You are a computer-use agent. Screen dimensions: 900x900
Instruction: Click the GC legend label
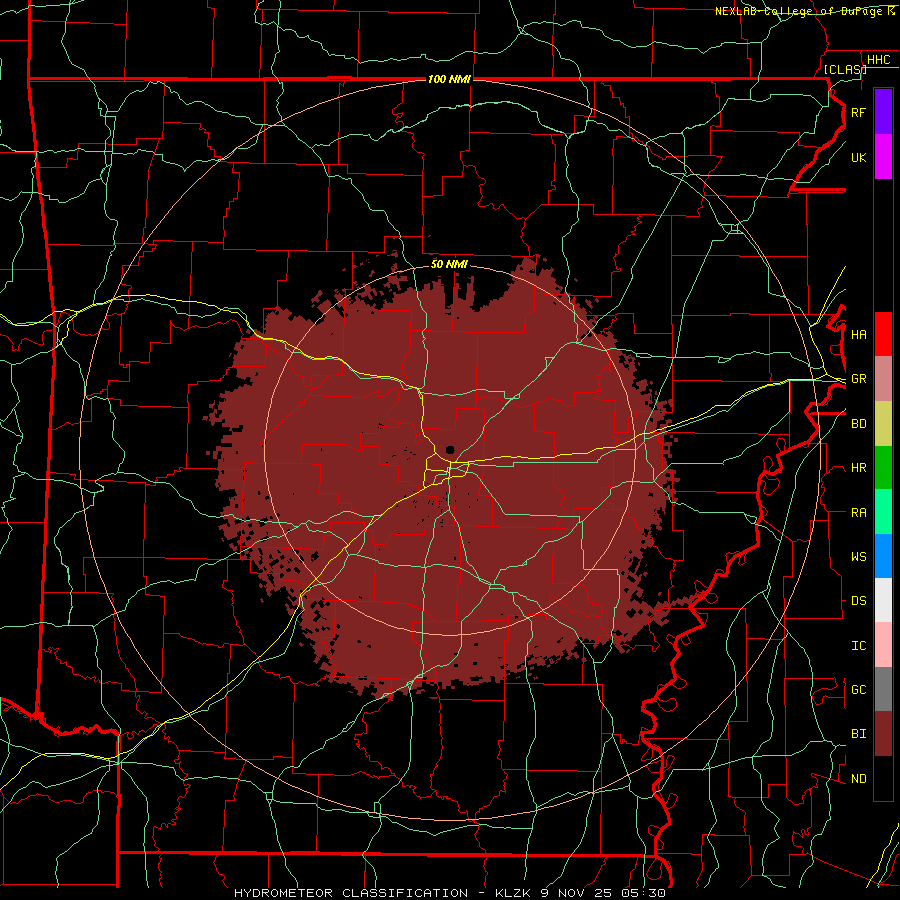tap(858, 690)
